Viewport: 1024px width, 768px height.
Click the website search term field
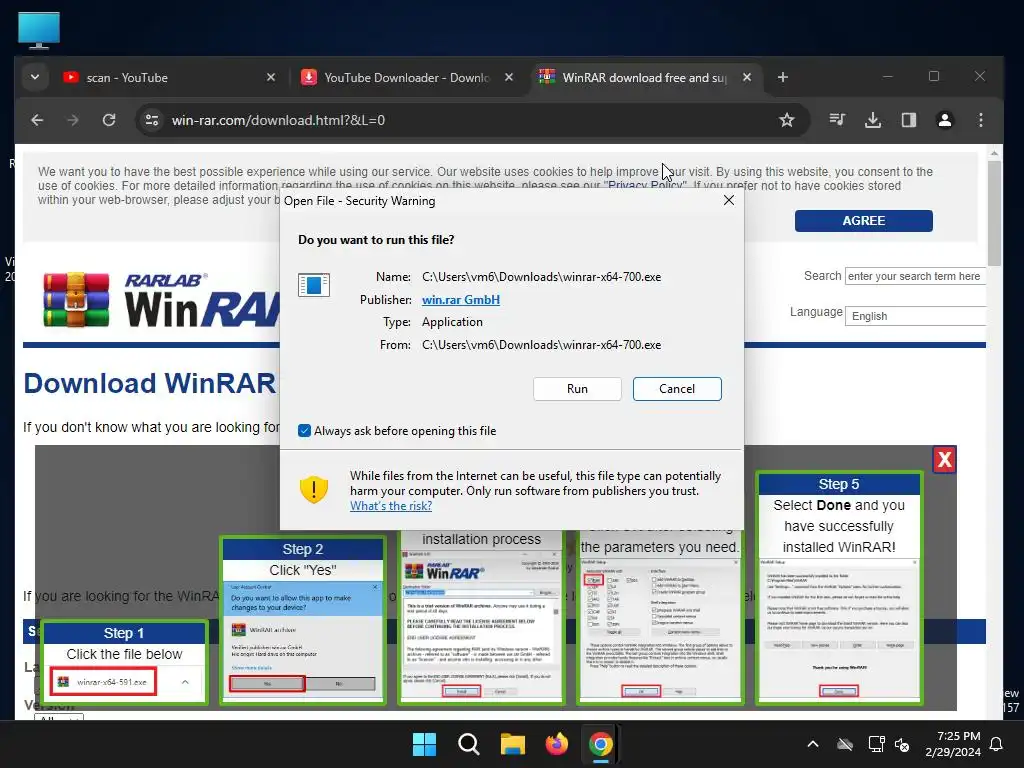point(915,276)
